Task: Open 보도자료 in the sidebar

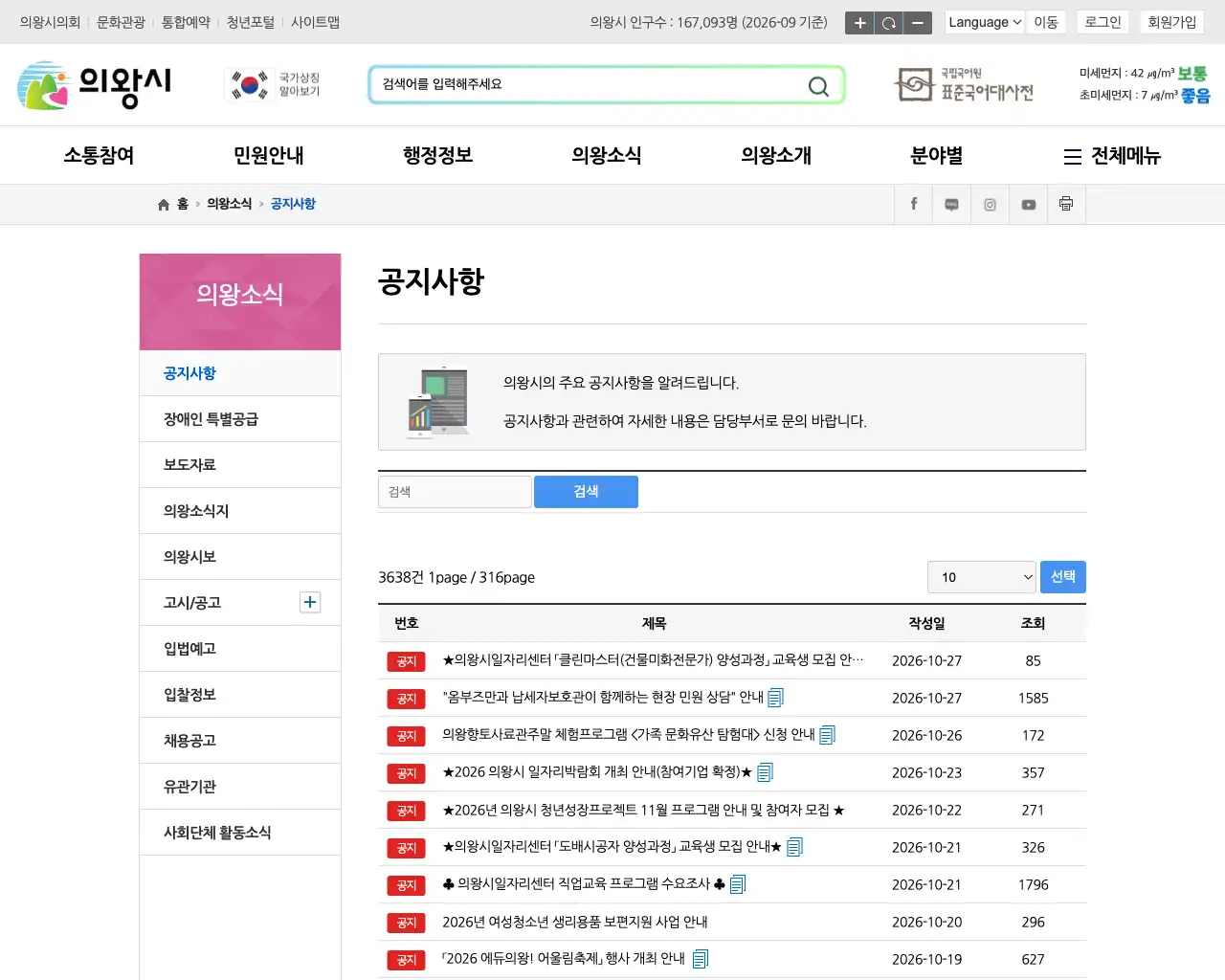Action: click(x=240, y=465)
